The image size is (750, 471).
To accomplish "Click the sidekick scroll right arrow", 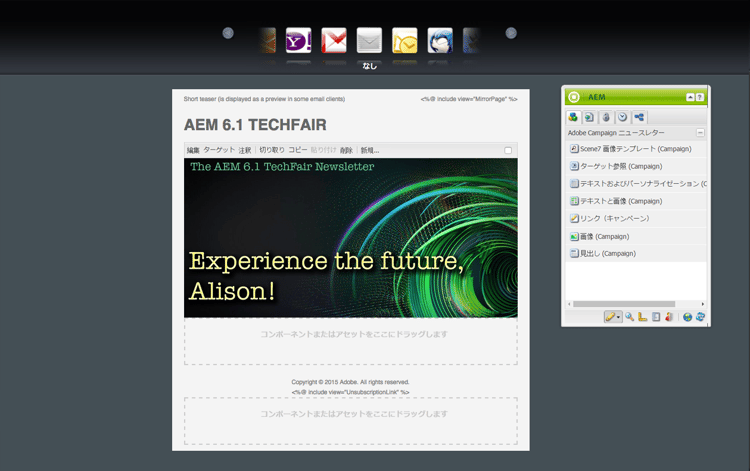I will click(x=703, y=304).
